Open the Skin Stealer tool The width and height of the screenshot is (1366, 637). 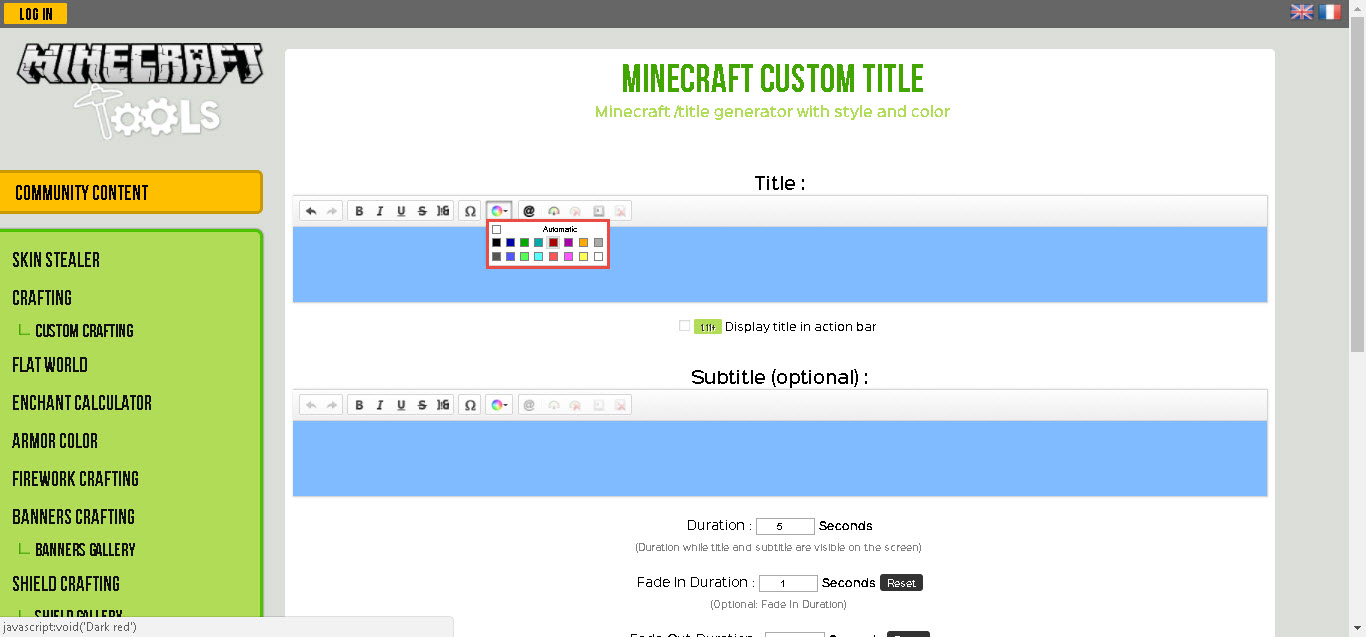pyautogui.click(x=56, y=260)
